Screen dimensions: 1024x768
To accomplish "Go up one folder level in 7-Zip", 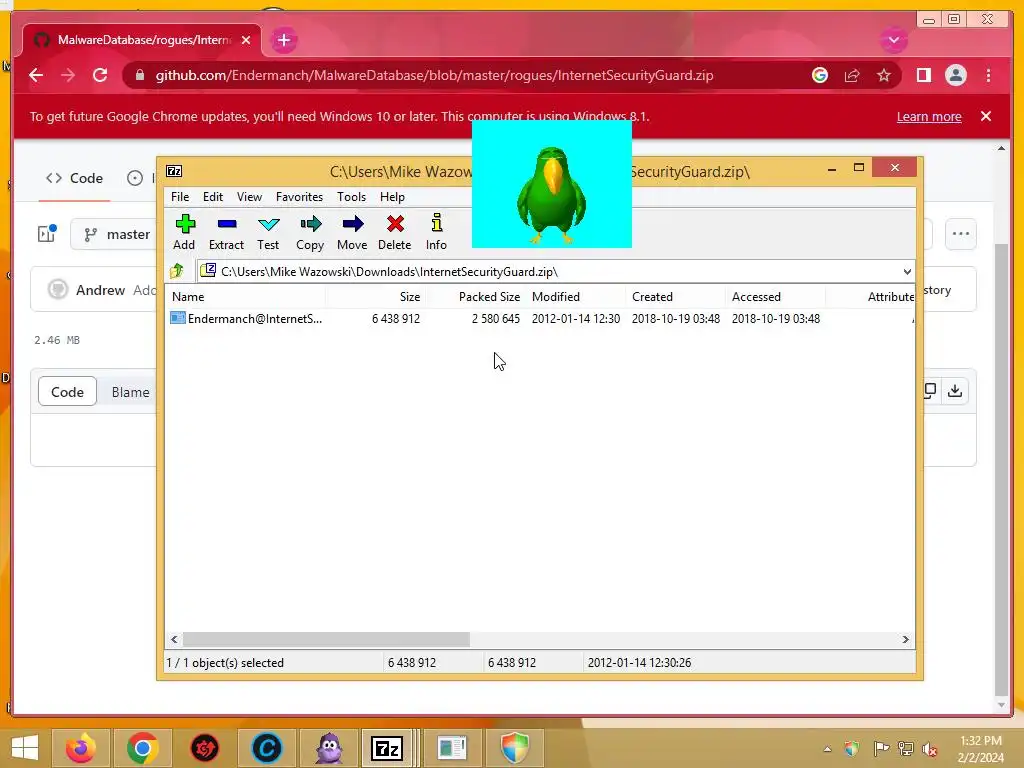I will coord(177,271).
